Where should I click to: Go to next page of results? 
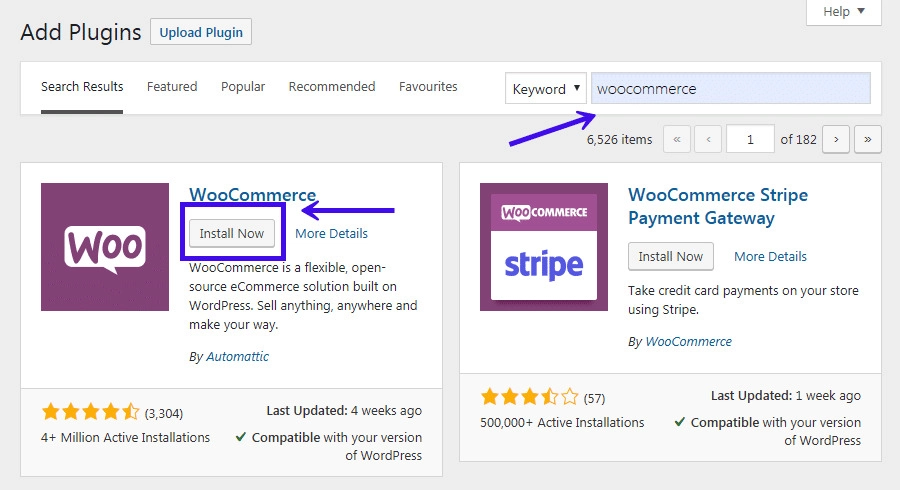(x=836, y=140)
